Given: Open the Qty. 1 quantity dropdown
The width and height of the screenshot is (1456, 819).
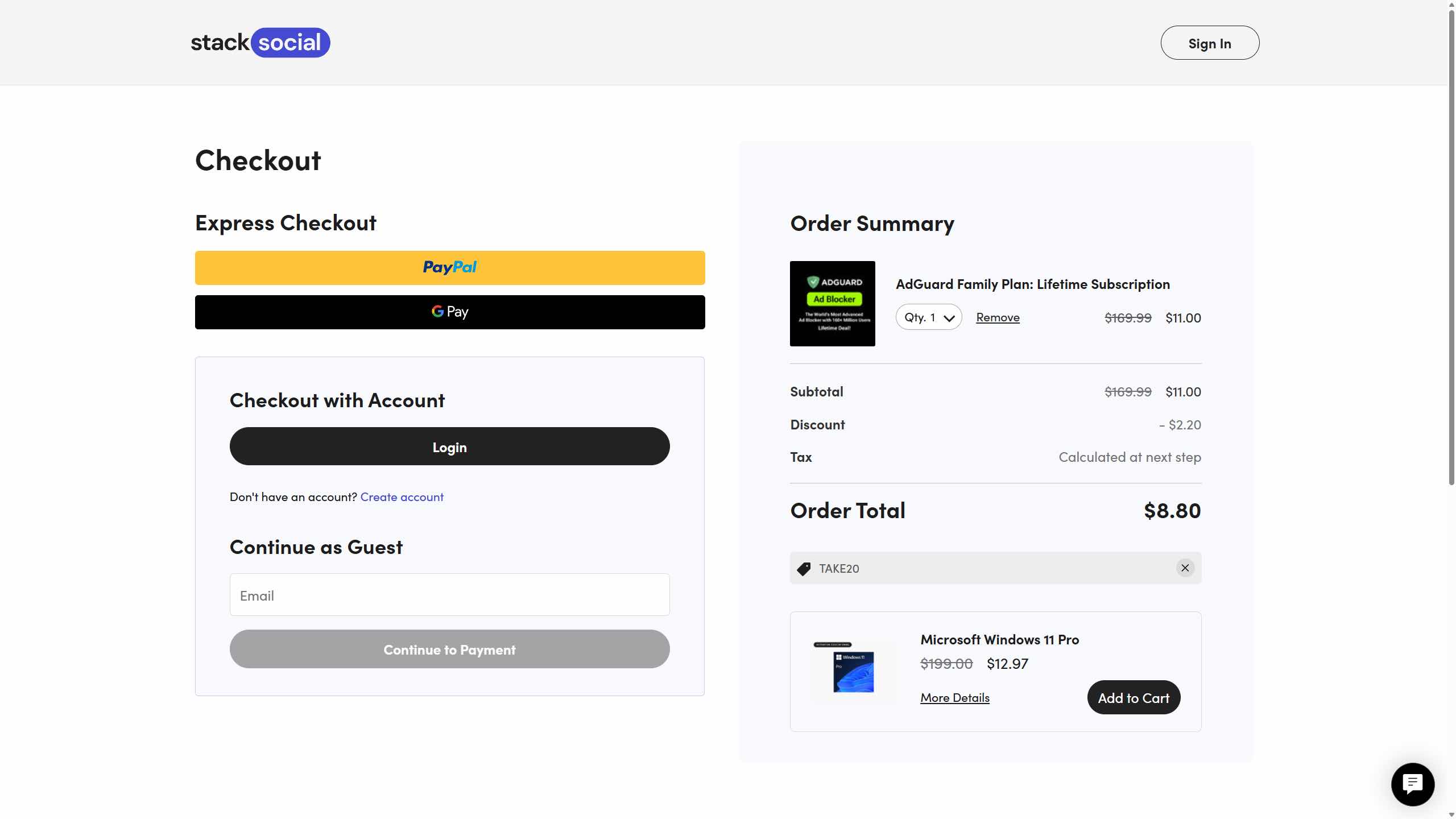Looking at the screenshot, I should click(x=928, y=317).
